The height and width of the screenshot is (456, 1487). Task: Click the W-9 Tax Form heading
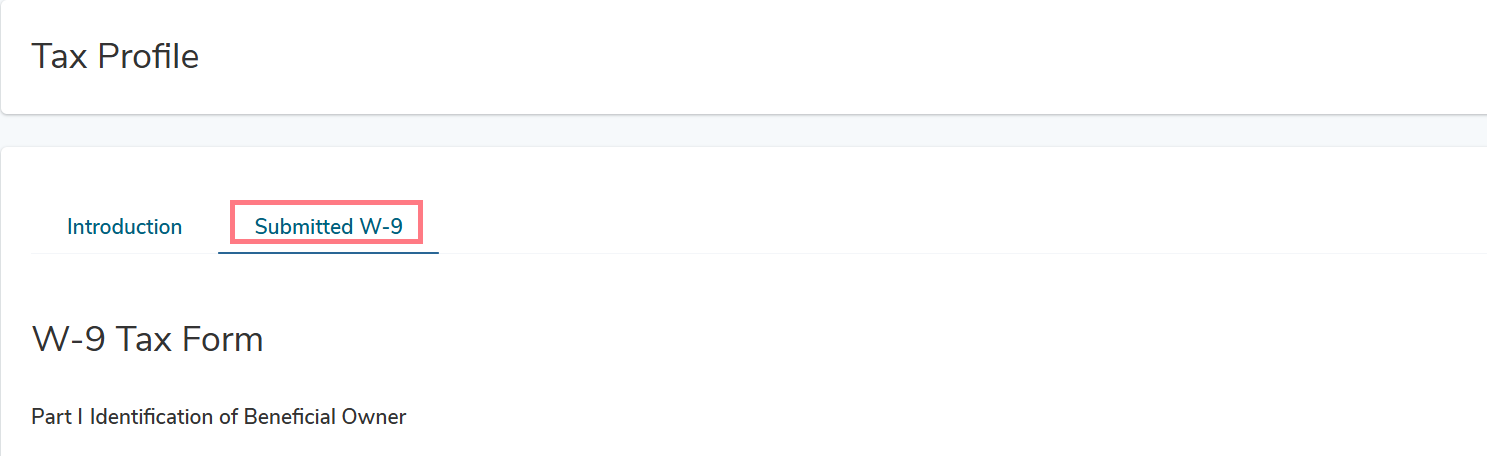pos(147,340)
